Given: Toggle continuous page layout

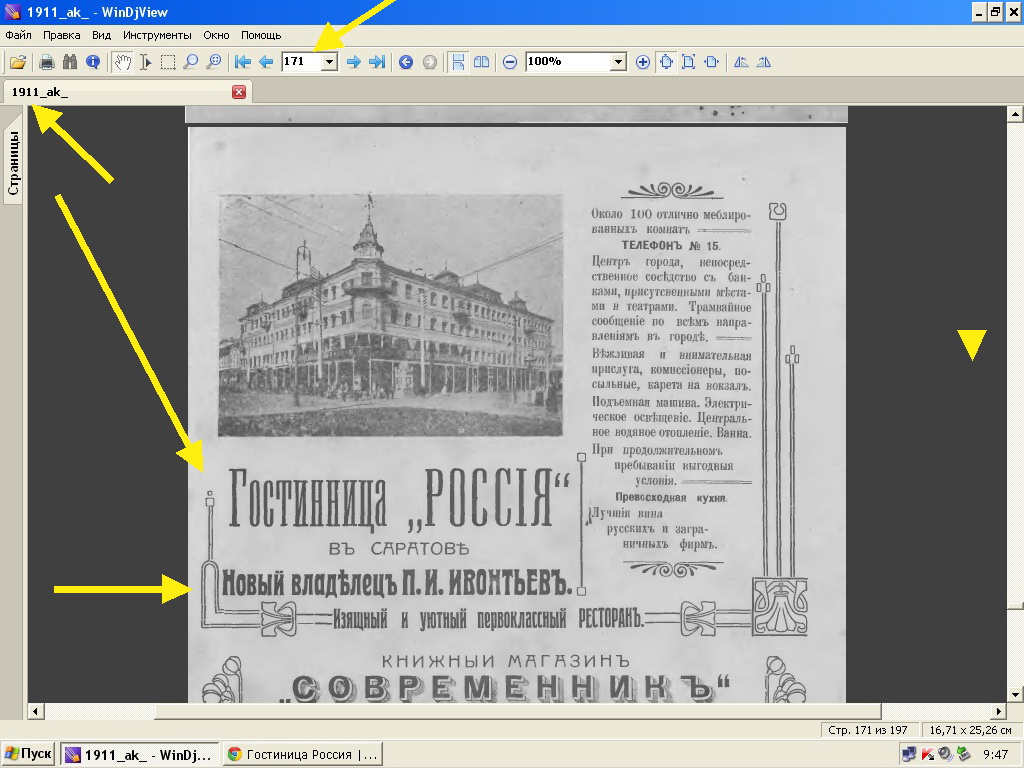Looking at the screenshot, I should (x=458, y=62).
